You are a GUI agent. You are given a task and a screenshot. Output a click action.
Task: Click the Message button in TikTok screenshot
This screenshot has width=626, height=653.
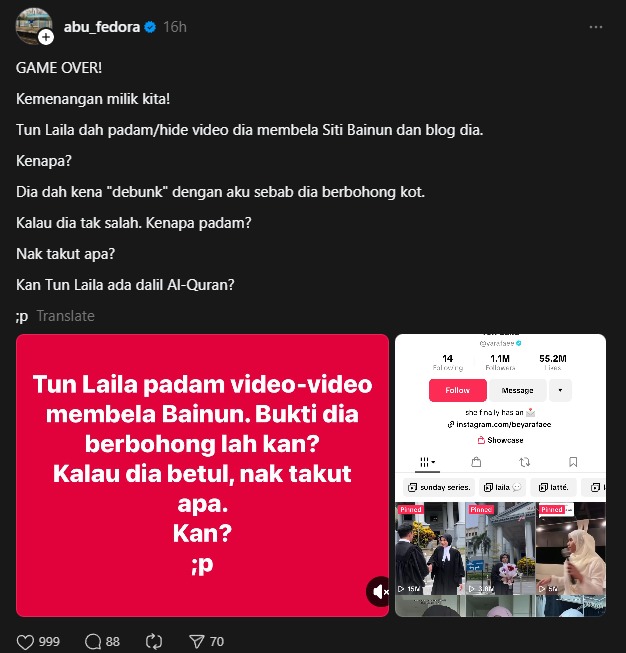[517, 390]
